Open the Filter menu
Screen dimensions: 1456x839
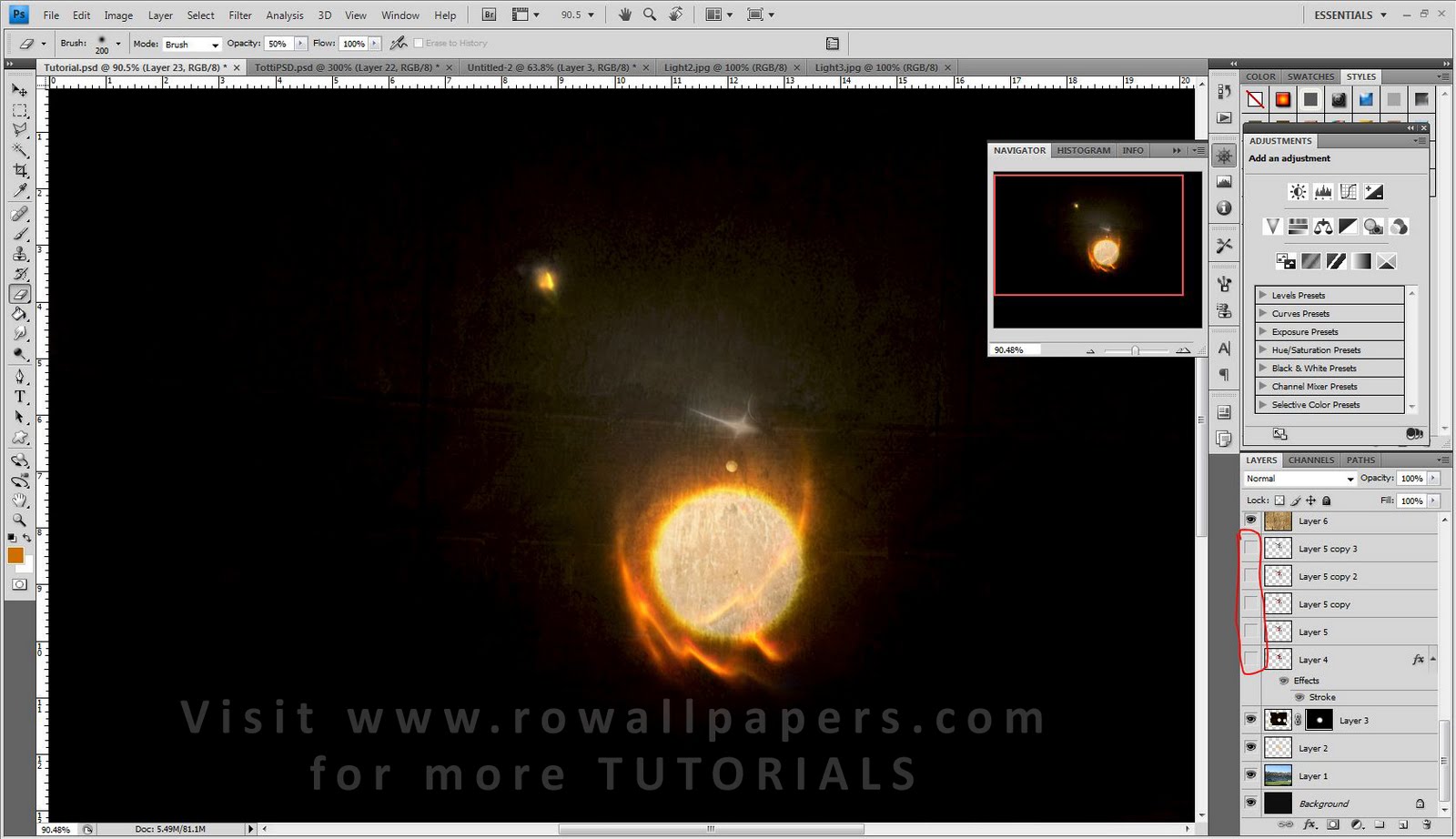point(240,15)
